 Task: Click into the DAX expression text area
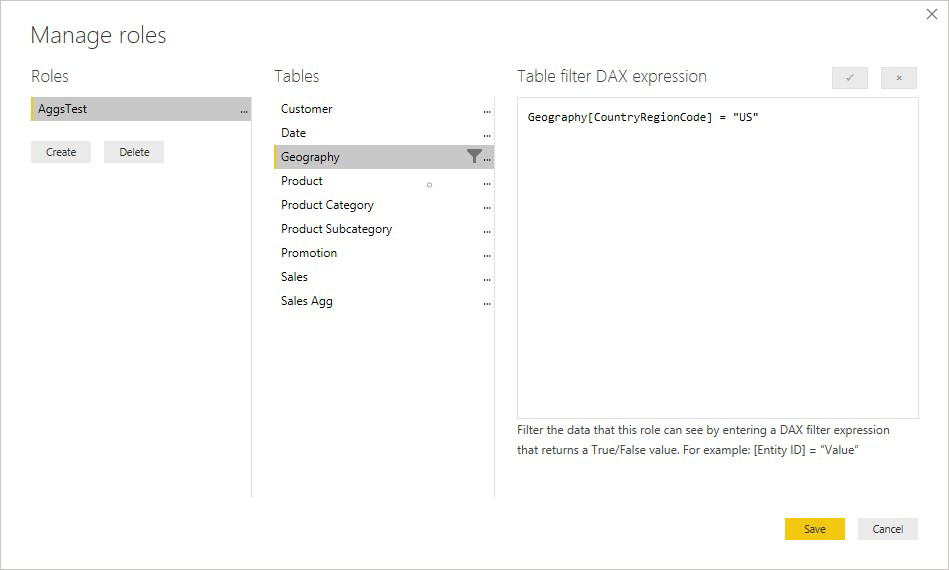tap(718, 258)
